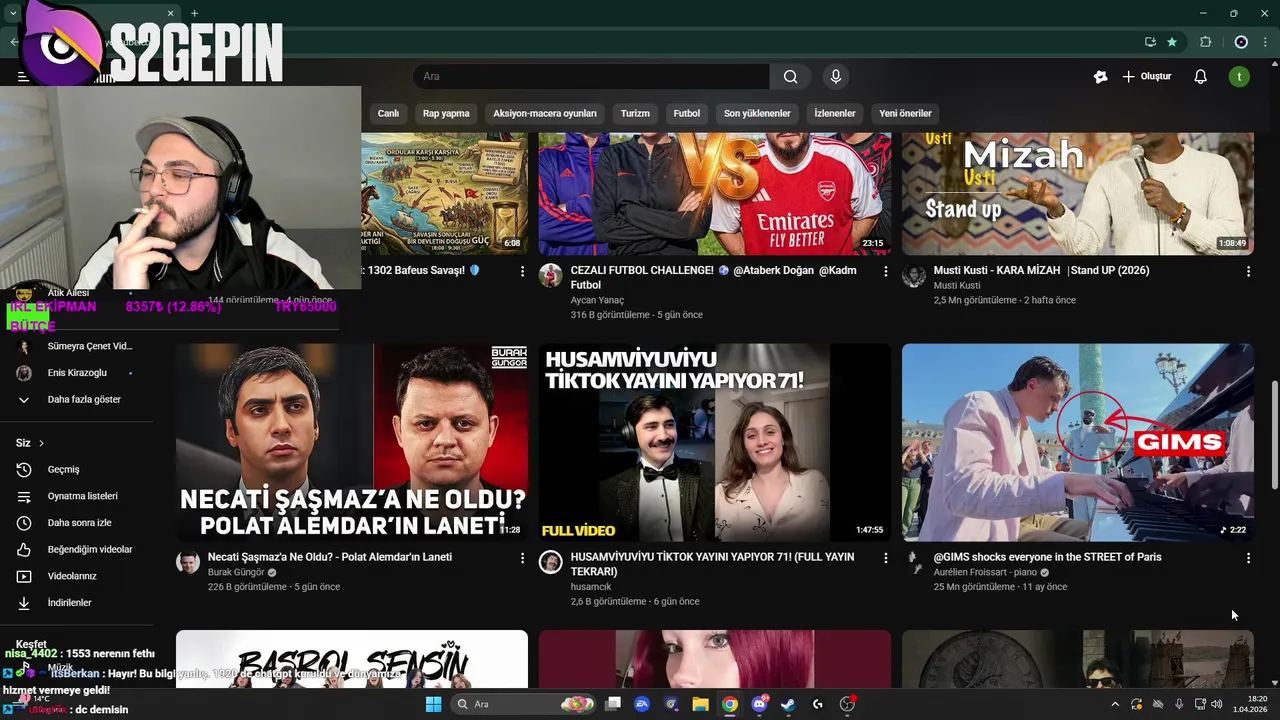Click the Windows taskbar Ara search box
Viewport: 1280px width, 720px height.
(523, 704)
